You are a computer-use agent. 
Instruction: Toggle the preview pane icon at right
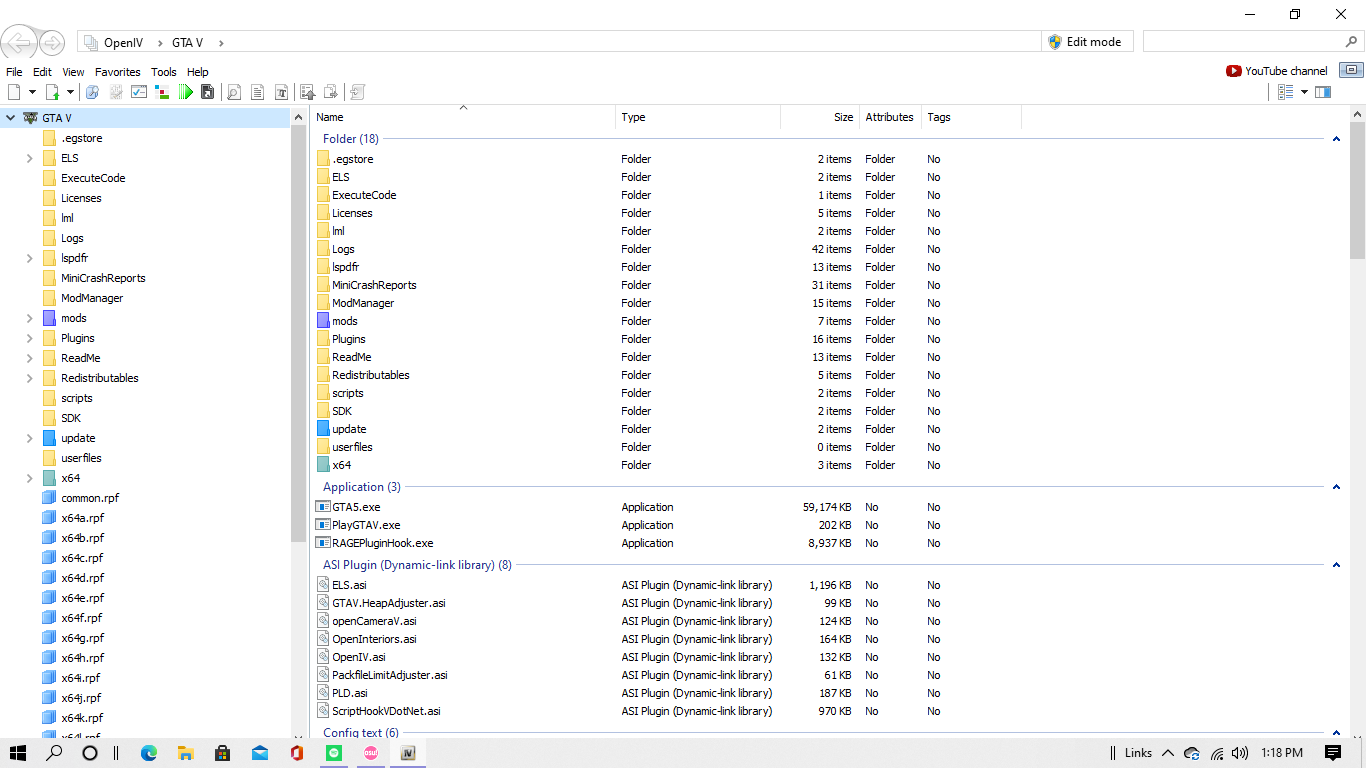[x=1323, y=92]
